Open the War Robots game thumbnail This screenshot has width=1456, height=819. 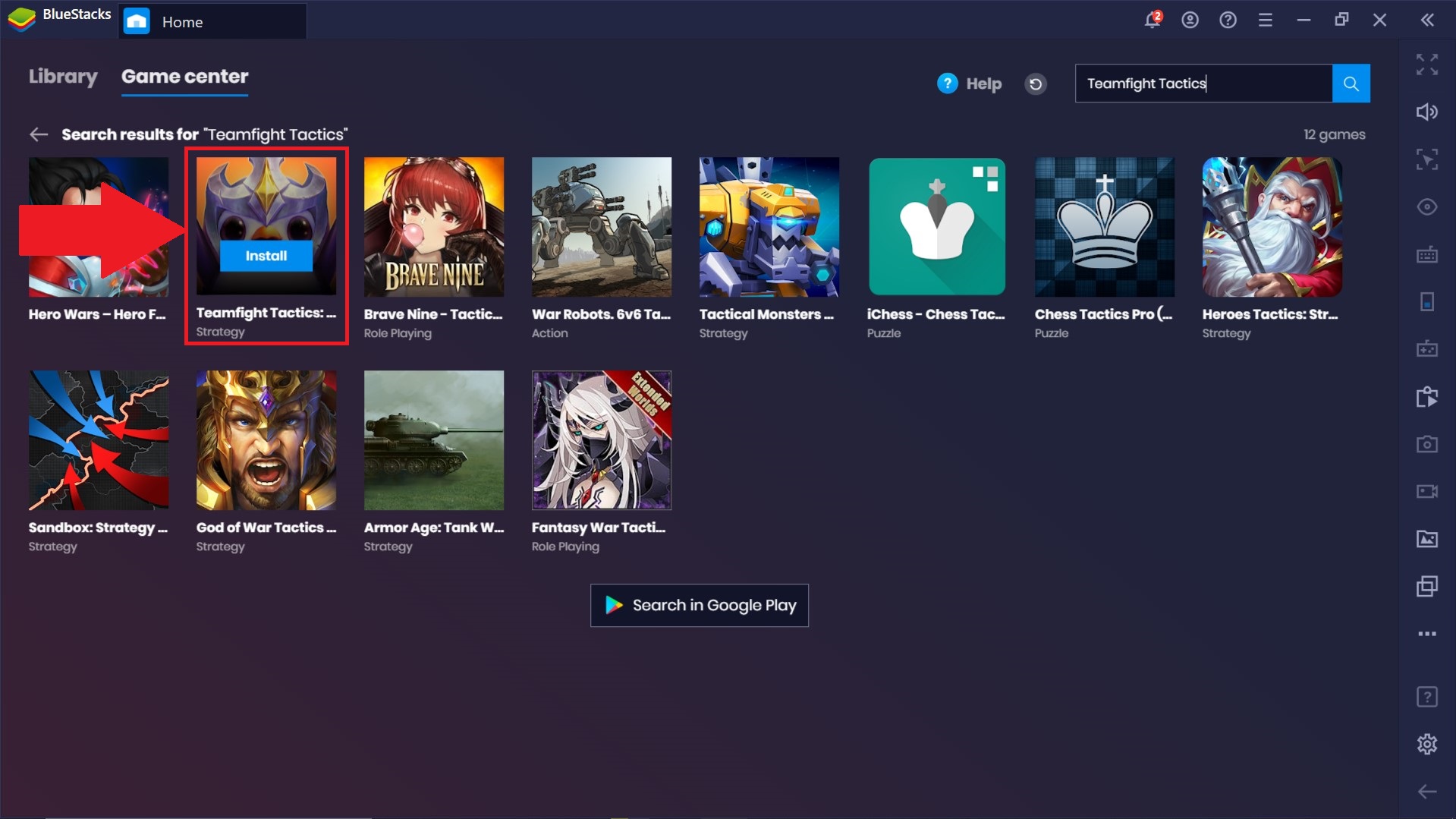pyautogui.click(x=602, y=227)
